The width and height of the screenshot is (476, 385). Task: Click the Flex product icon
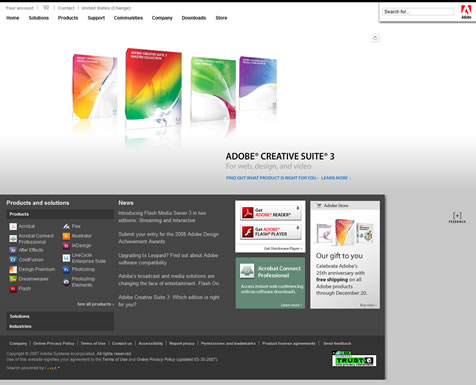click(x=66, y=226)
